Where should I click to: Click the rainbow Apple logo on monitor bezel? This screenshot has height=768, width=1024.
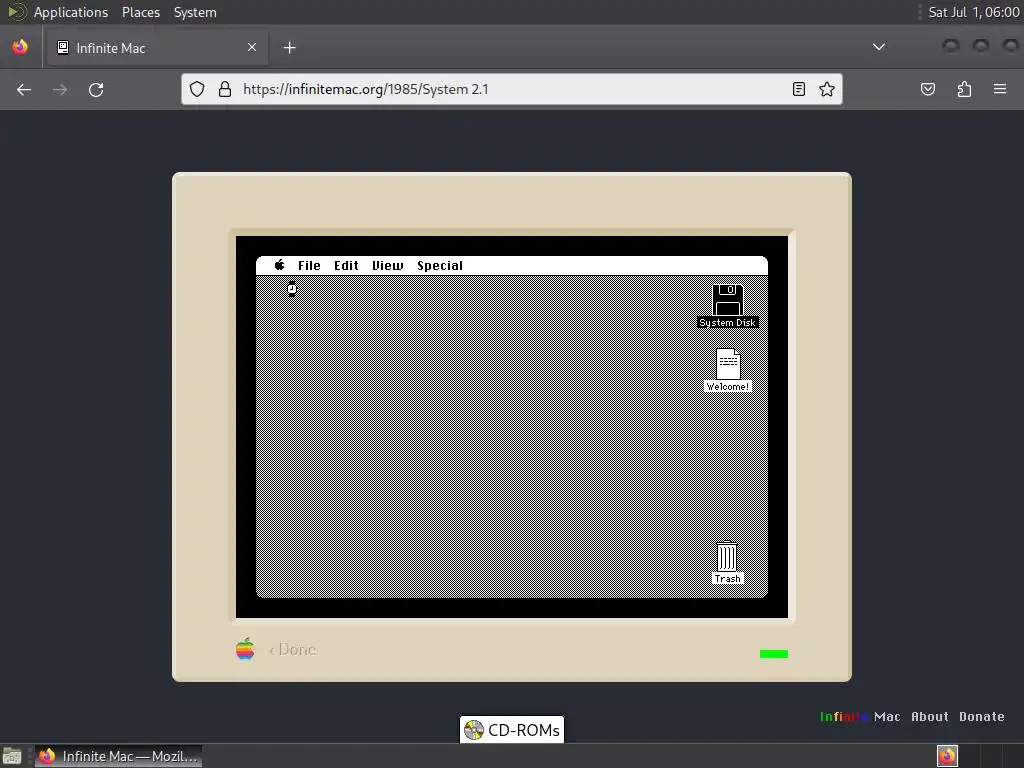click(x=245, y=649)
